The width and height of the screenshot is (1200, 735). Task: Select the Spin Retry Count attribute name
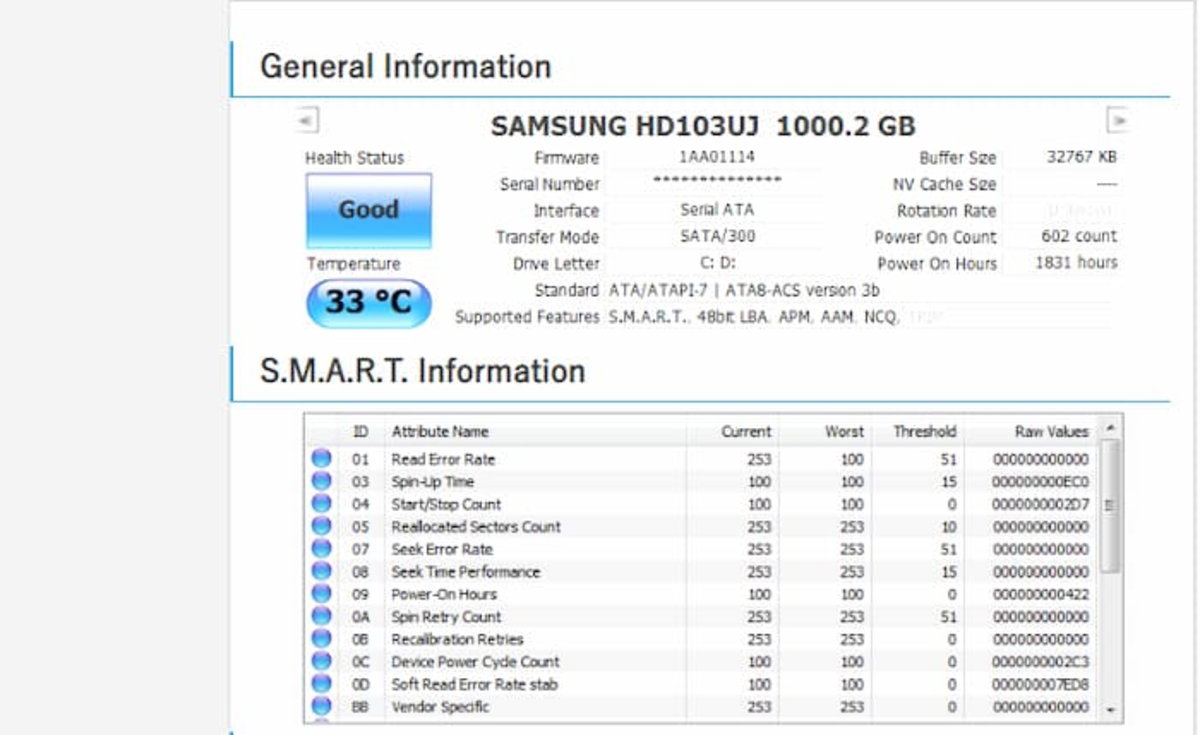pyautogui.click(x=446, y=617)
